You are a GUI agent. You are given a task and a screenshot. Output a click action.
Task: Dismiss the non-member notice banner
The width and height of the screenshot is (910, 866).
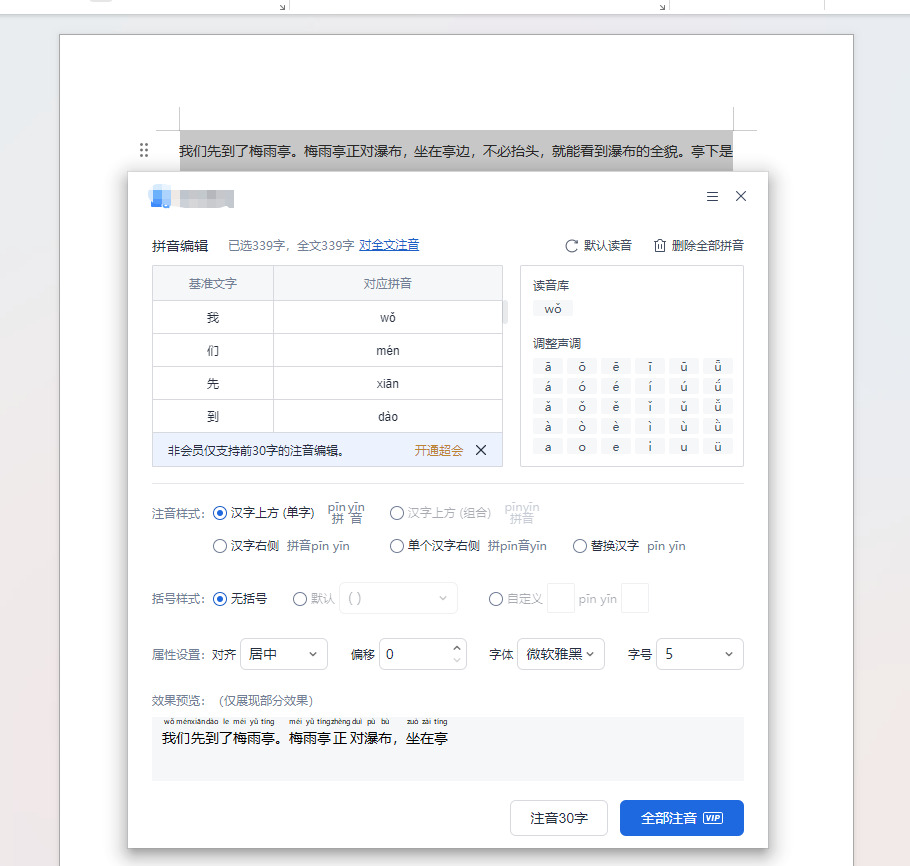(481, 450)
